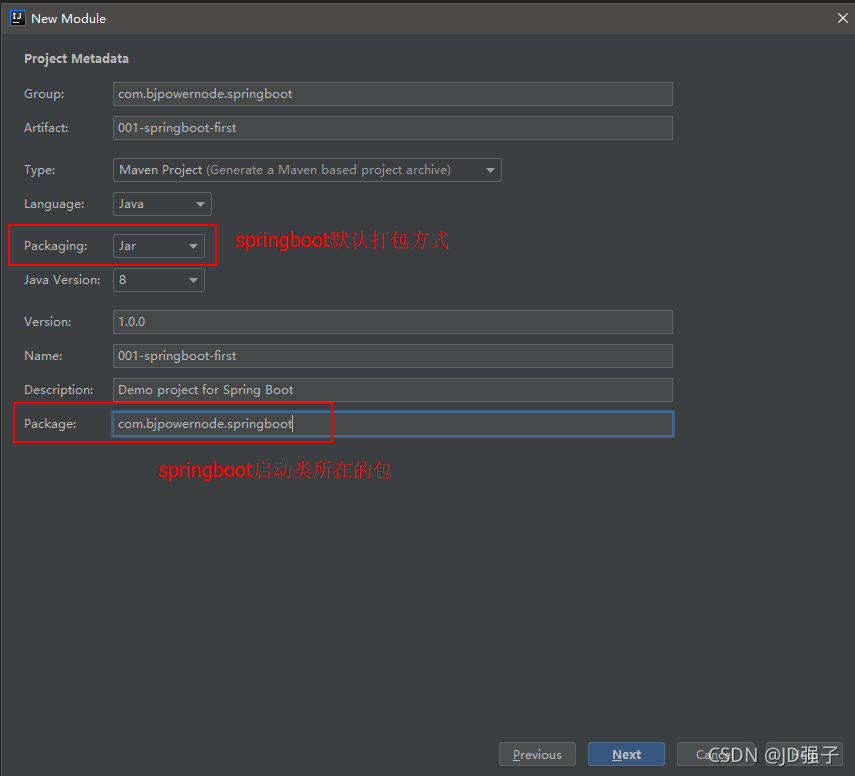Viewport: 855px width, 776px height.
Task: Click the Name field
Action: pyautogui.click(x=393, y=356)
